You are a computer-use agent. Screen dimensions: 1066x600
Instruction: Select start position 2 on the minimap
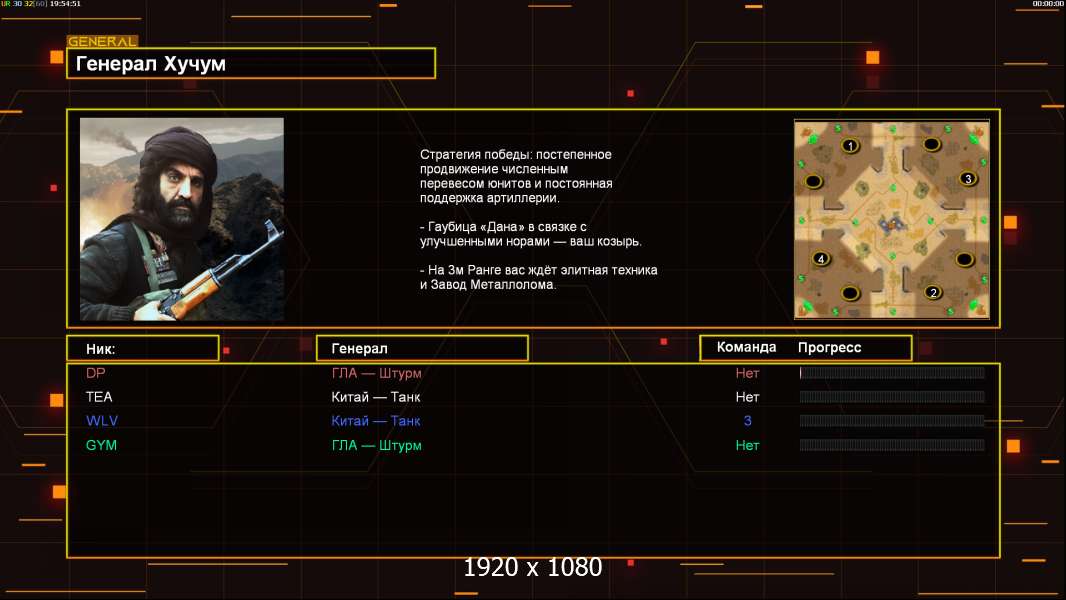click(933, 293)
